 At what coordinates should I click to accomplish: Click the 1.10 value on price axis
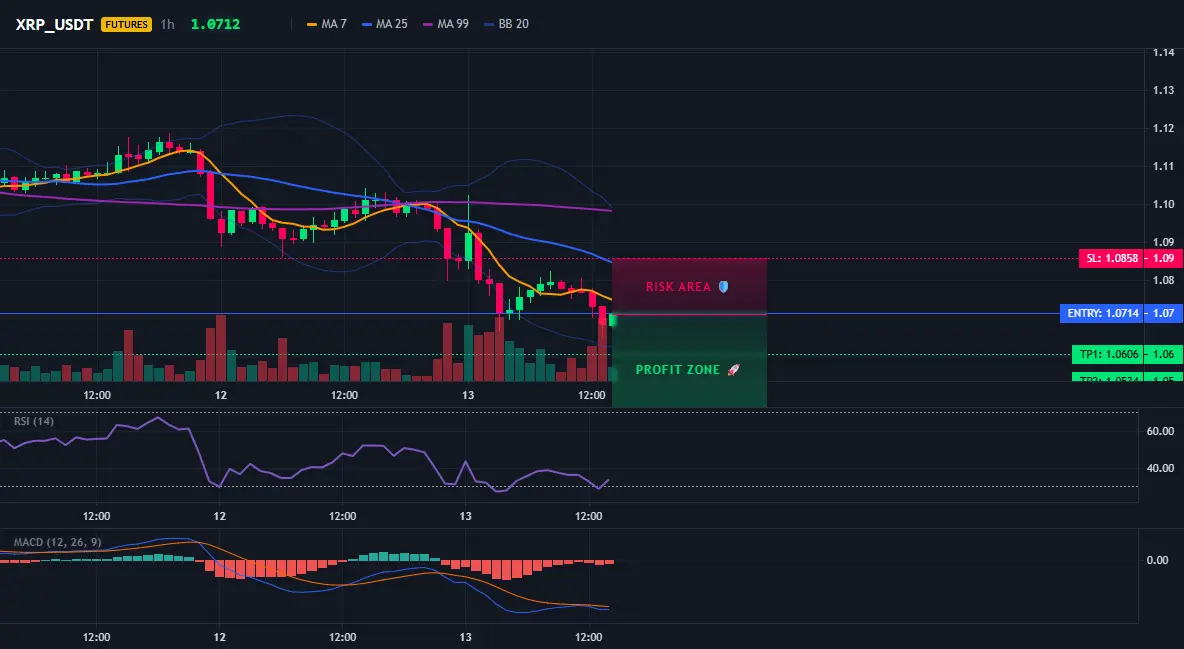1163,204
